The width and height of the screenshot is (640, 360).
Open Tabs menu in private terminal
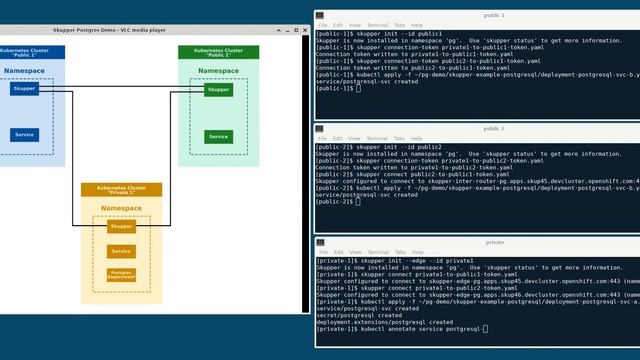400,252
